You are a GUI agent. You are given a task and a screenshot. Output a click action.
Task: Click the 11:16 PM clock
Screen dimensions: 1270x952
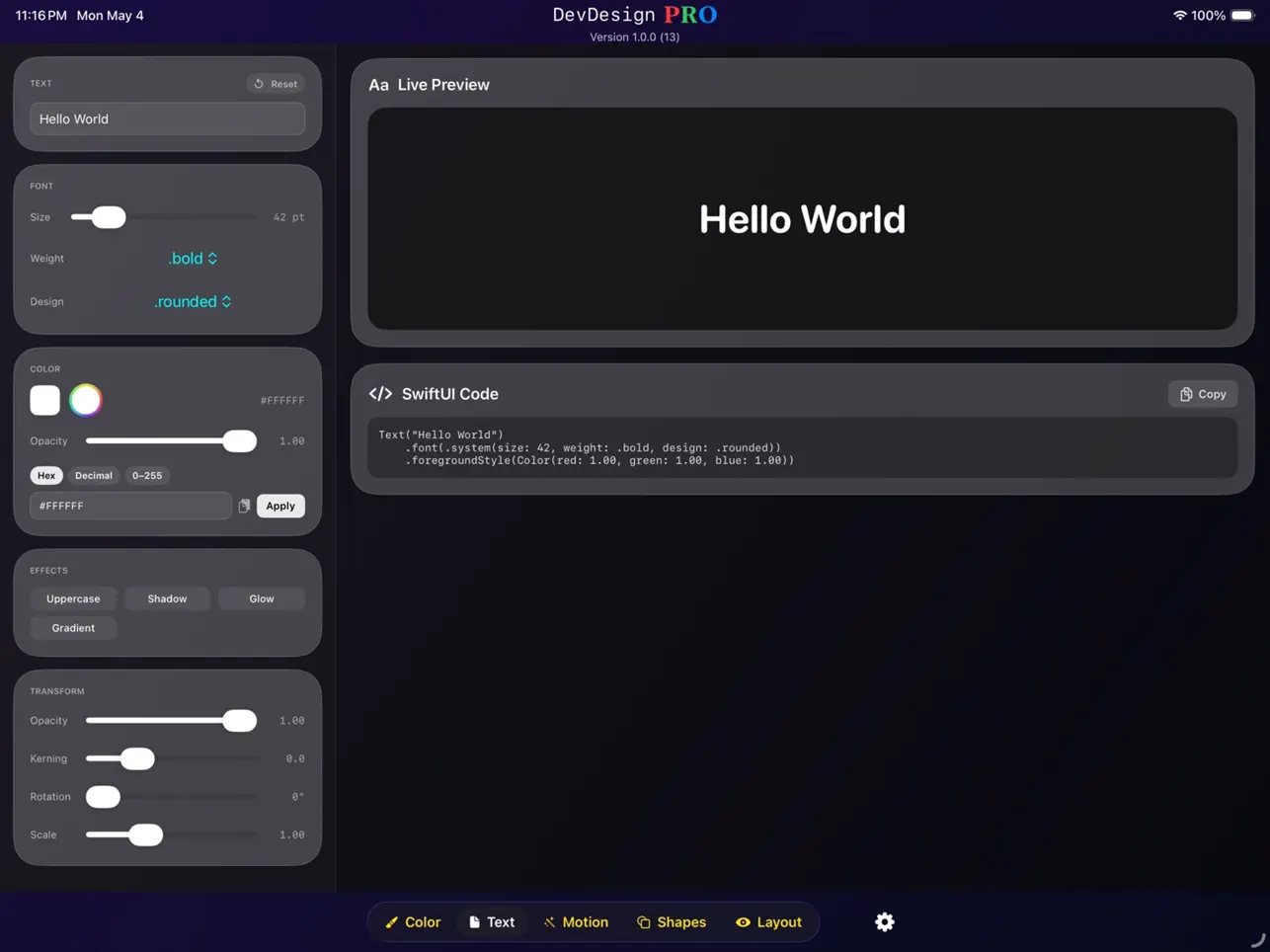tap(41, 16)
